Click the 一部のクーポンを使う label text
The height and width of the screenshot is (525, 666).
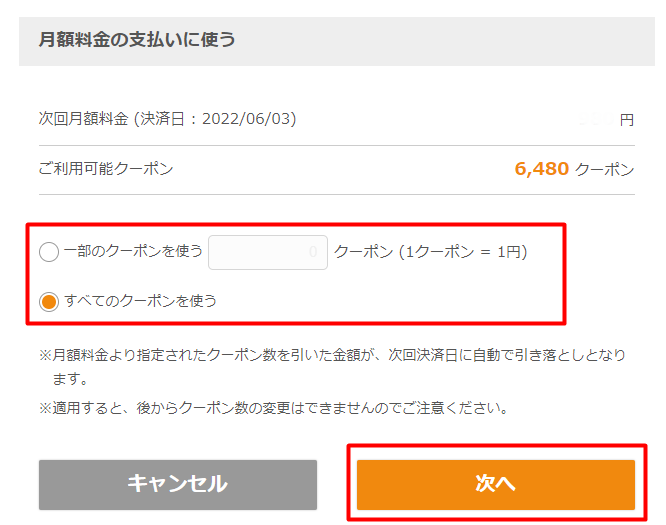pos(133,251)
